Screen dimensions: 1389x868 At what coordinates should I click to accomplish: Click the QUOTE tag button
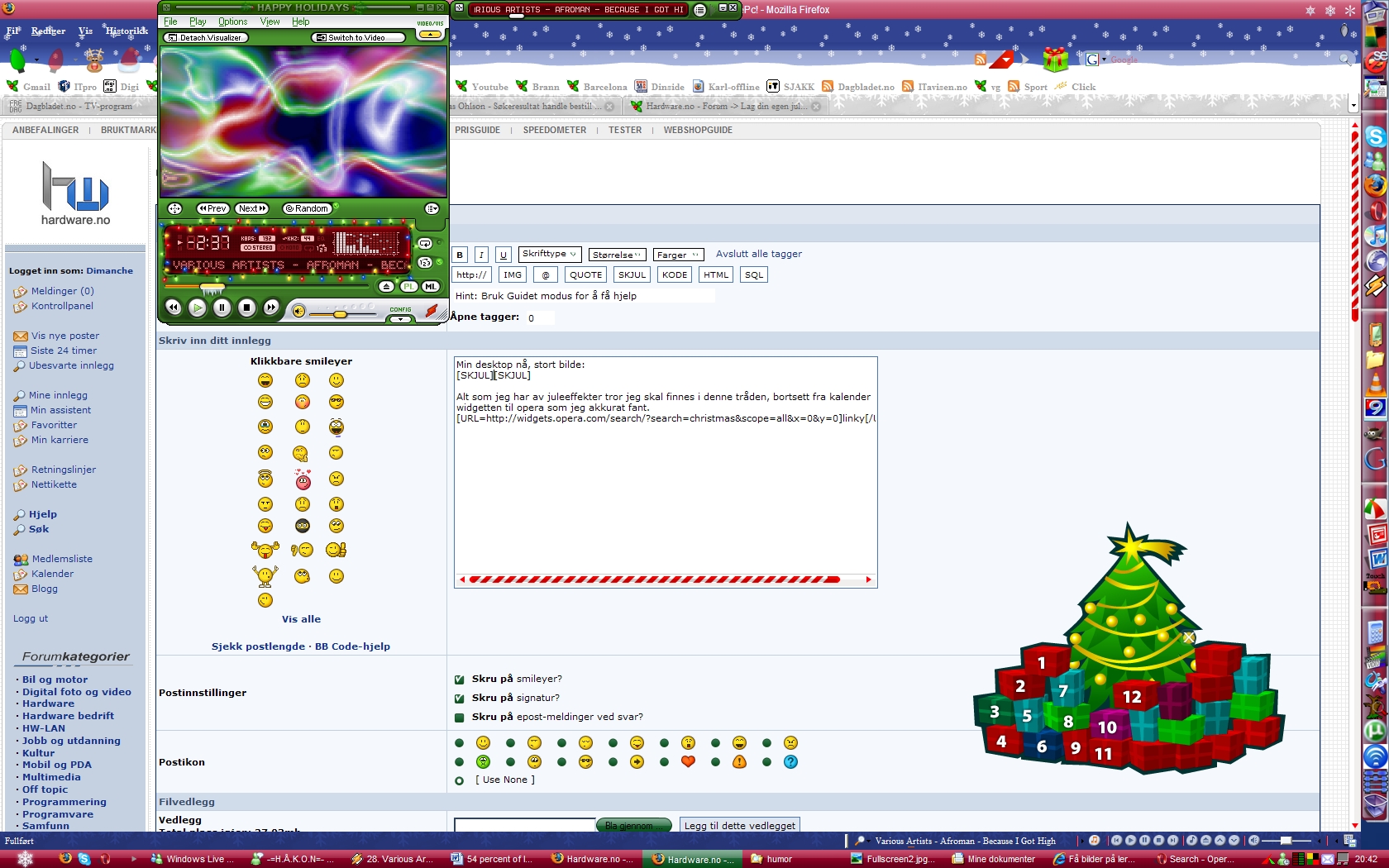coord(585,274)
